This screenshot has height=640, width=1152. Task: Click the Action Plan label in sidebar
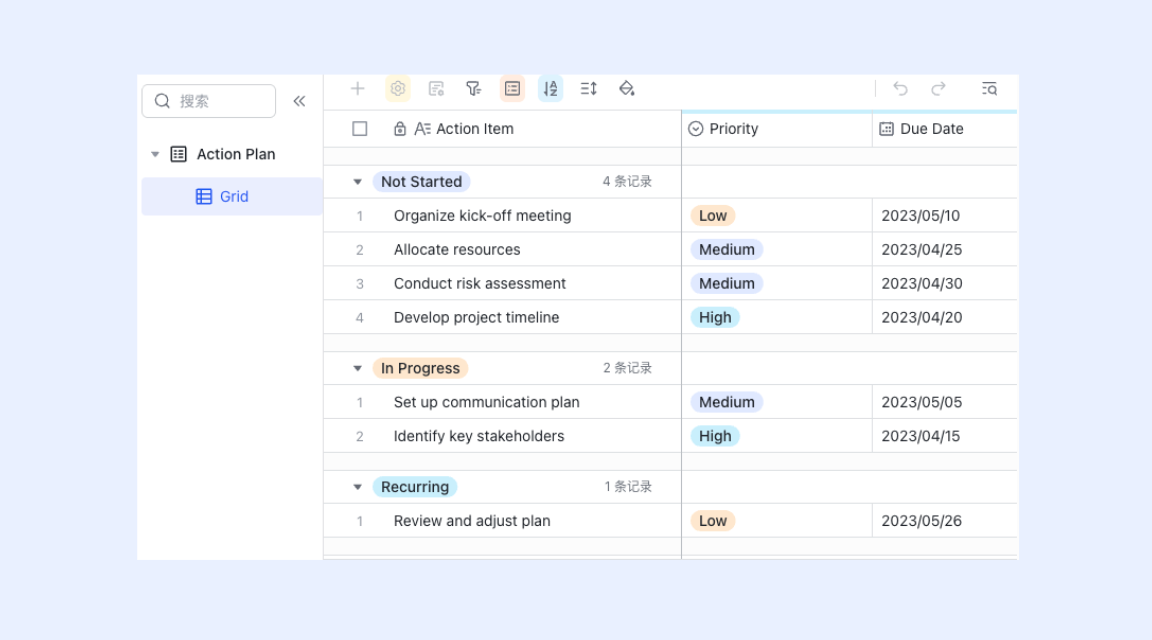tap(236, 154)
